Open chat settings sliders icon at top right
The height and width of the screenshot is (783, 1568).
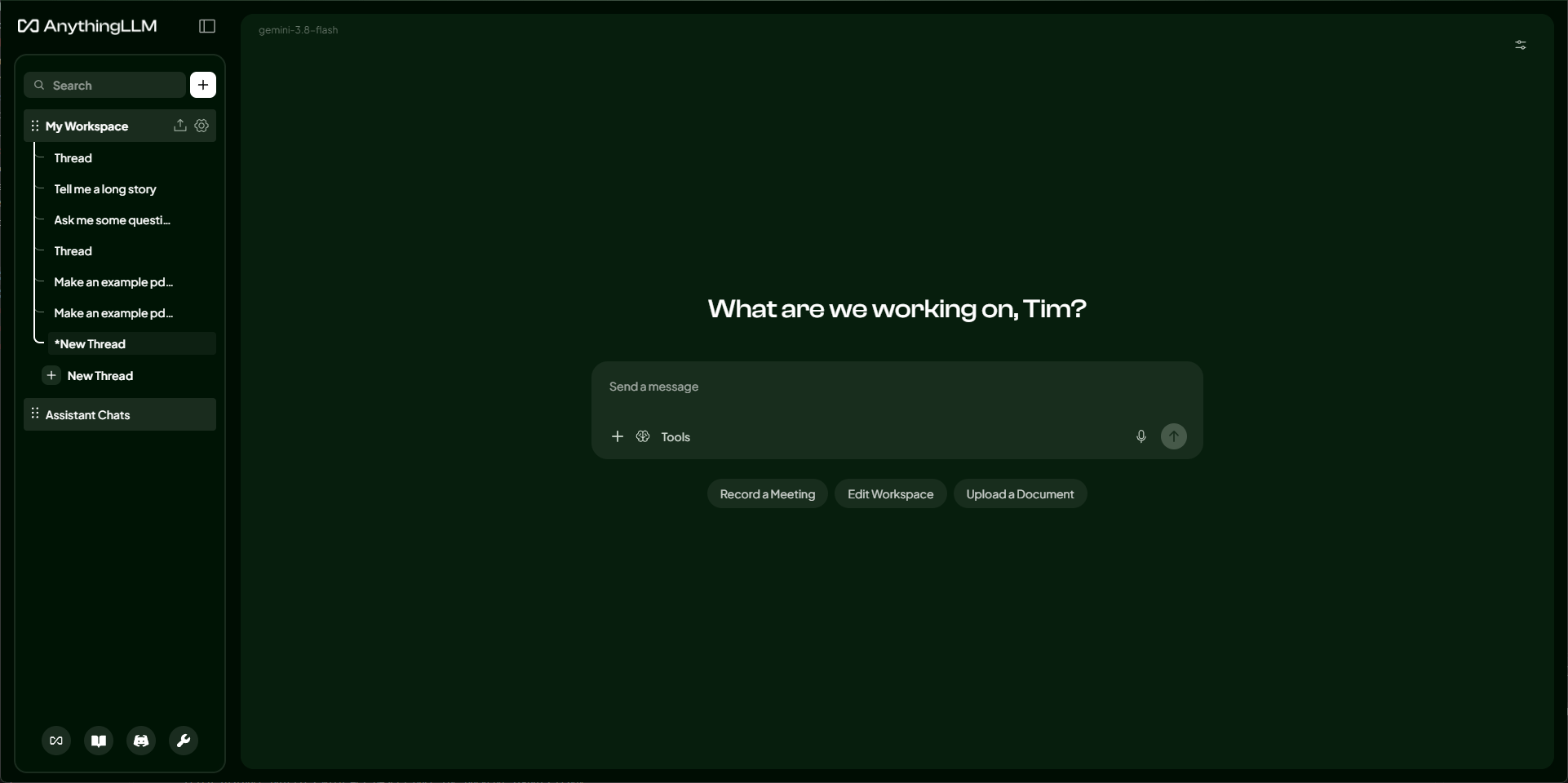[1521, 45]
